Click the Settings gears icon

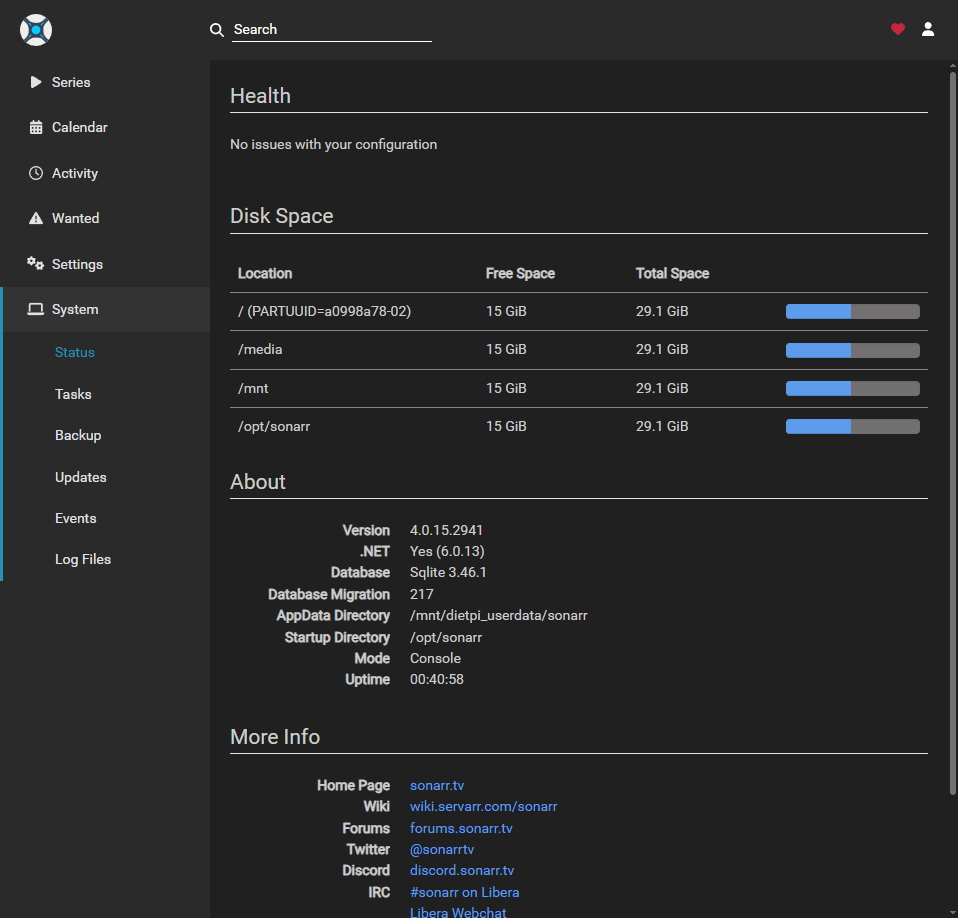coord(36,264)
